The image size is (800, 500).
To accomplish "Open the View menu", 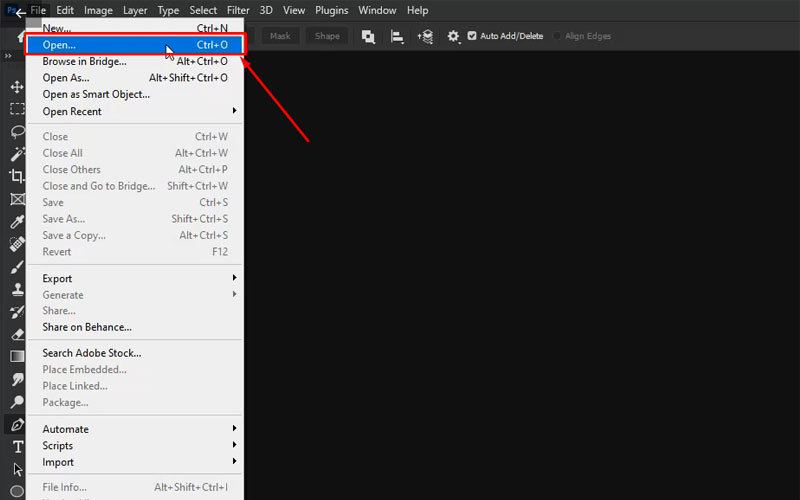I will pos(294,10).
